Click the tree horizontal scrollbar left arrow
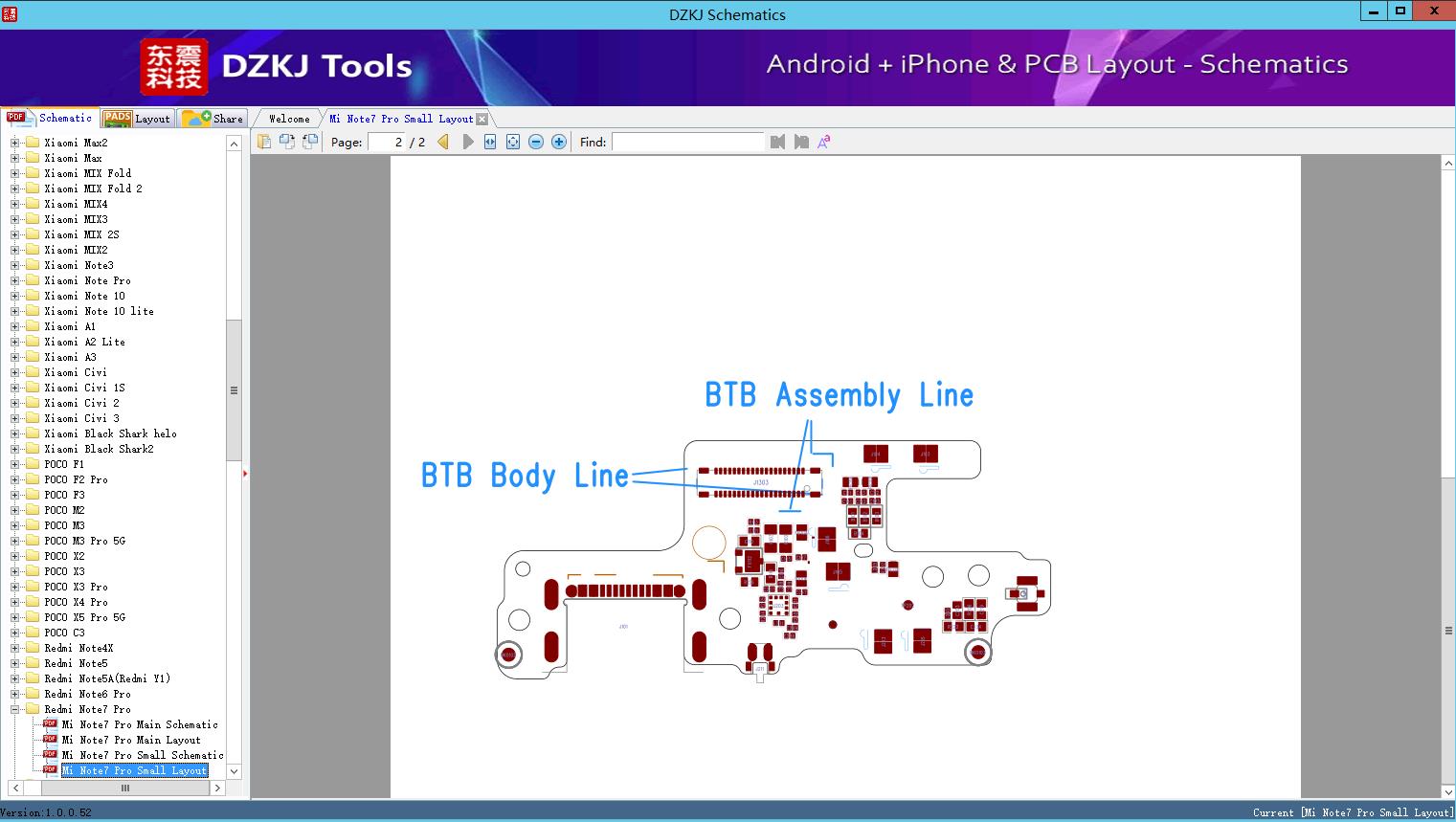 (x=13, y=788)
